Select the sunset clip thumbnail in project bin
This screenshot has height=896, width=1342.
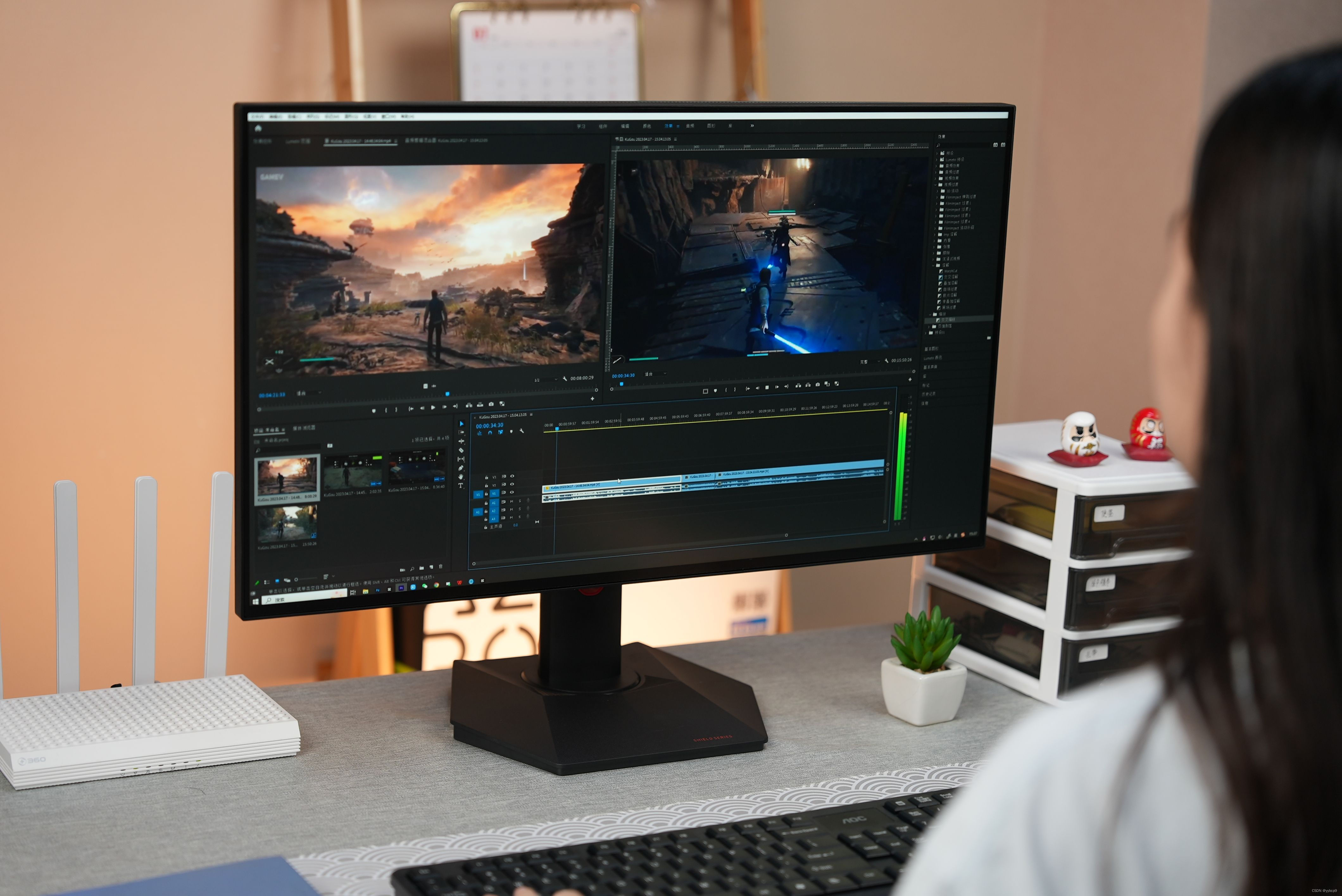pyautogui.click(x=287, y=476)
